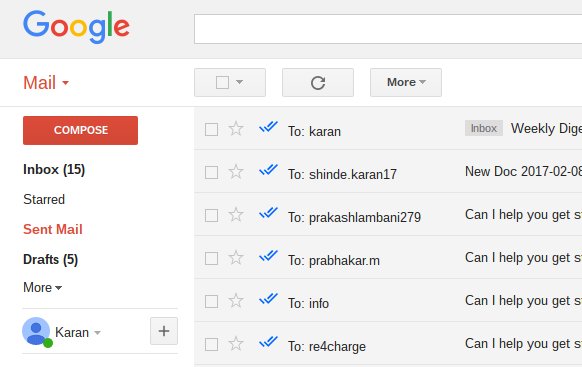Click double-check mark on shinde.karan17 email
Screen dimensions: 582x367
point(268,170)
